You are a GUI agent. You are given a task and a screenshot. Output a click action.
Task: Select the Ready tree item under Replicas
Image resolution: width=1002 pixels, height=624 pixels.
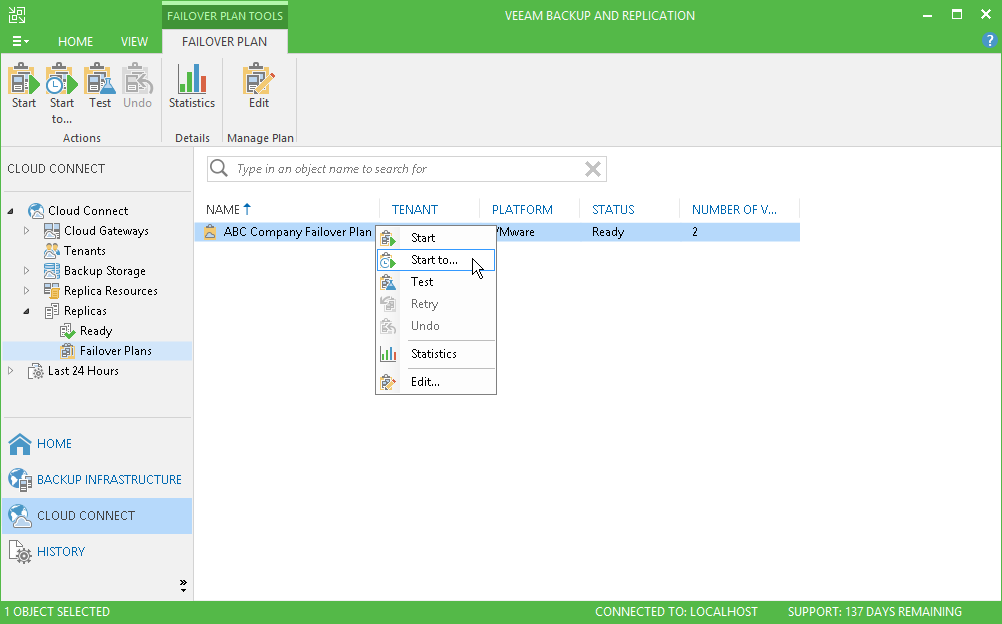(96, 331)
